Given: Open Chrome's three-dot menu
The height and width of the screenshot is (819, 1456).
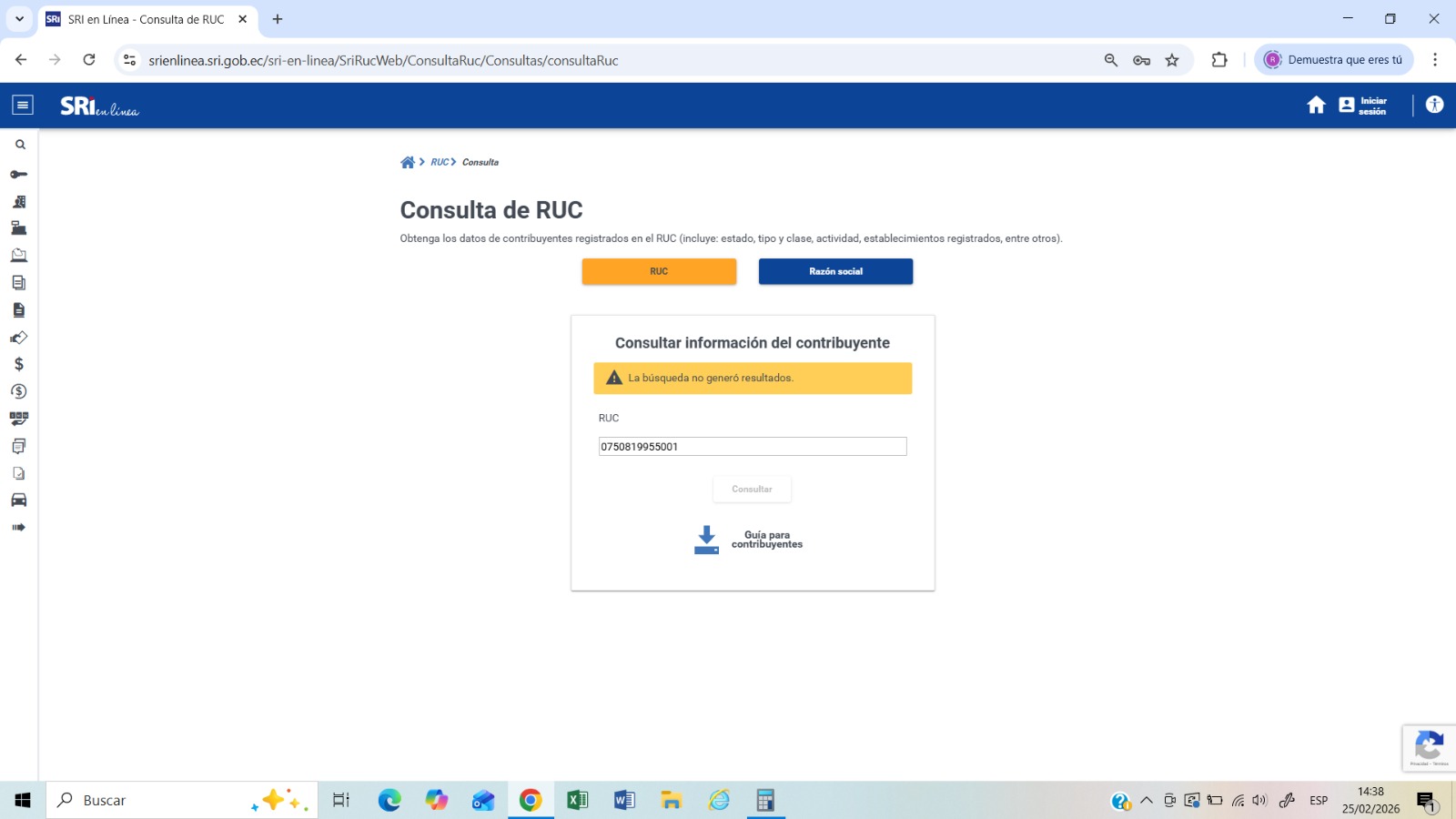Looking at the screenshot, I should click(x=1434, y=60).
